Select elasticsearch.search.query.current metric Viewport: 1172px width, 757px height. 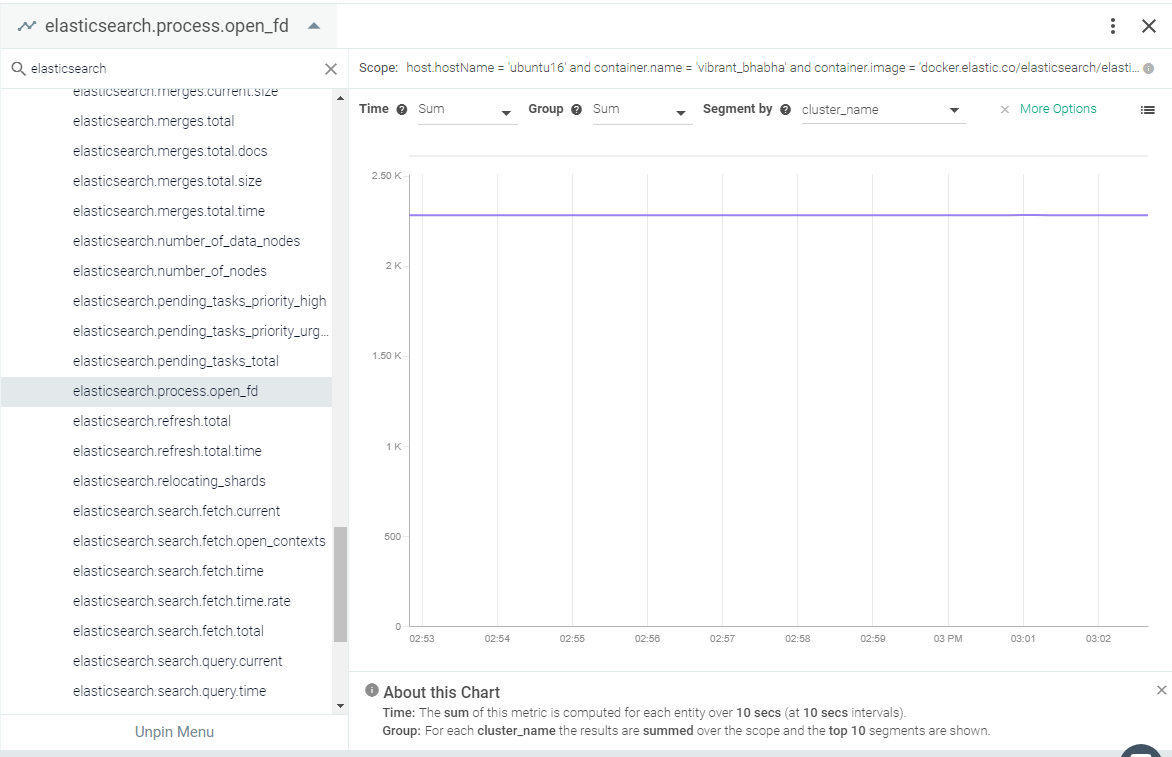(166, 661)
